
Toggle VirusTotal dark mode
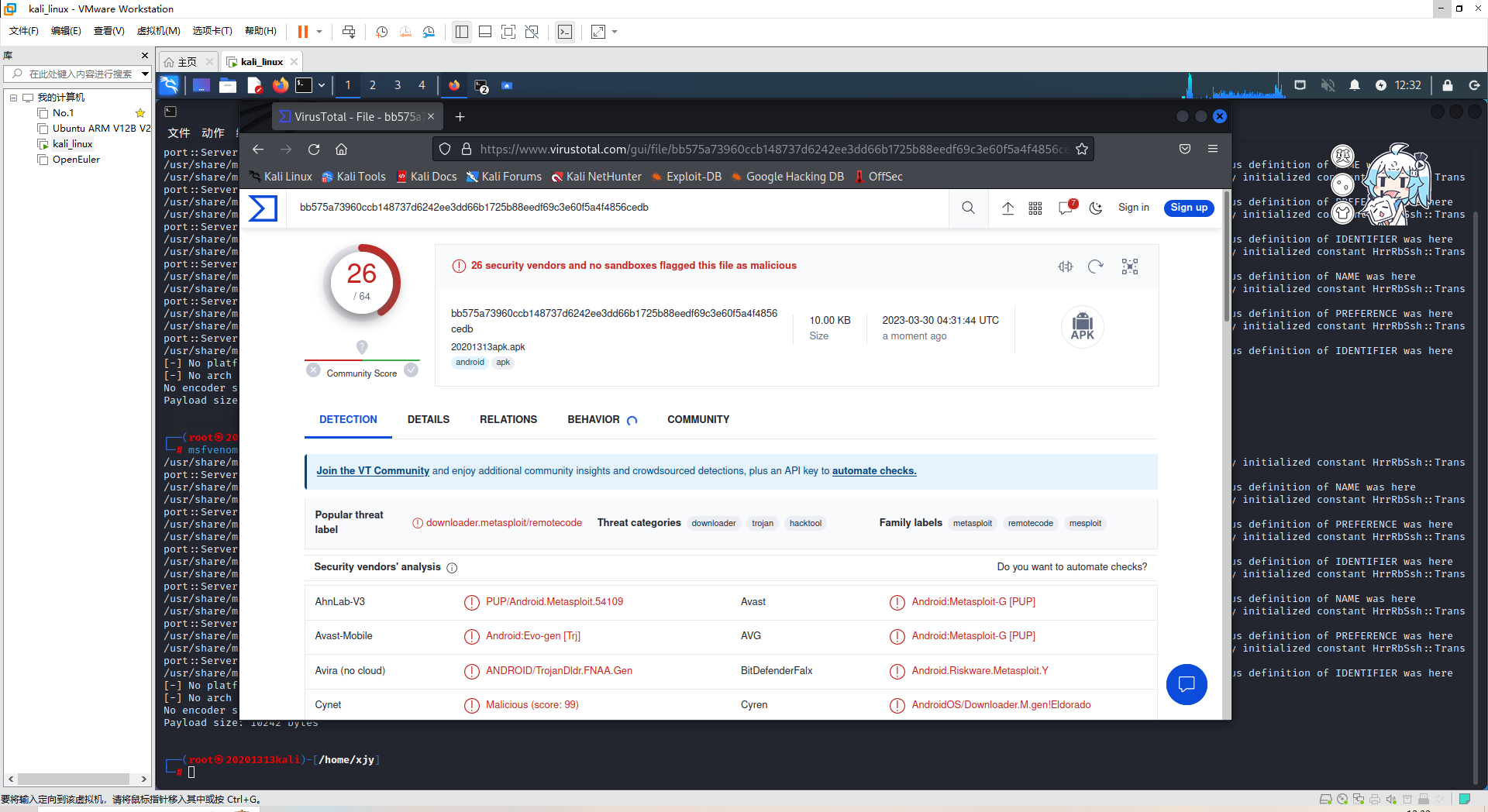point(1096,208)
